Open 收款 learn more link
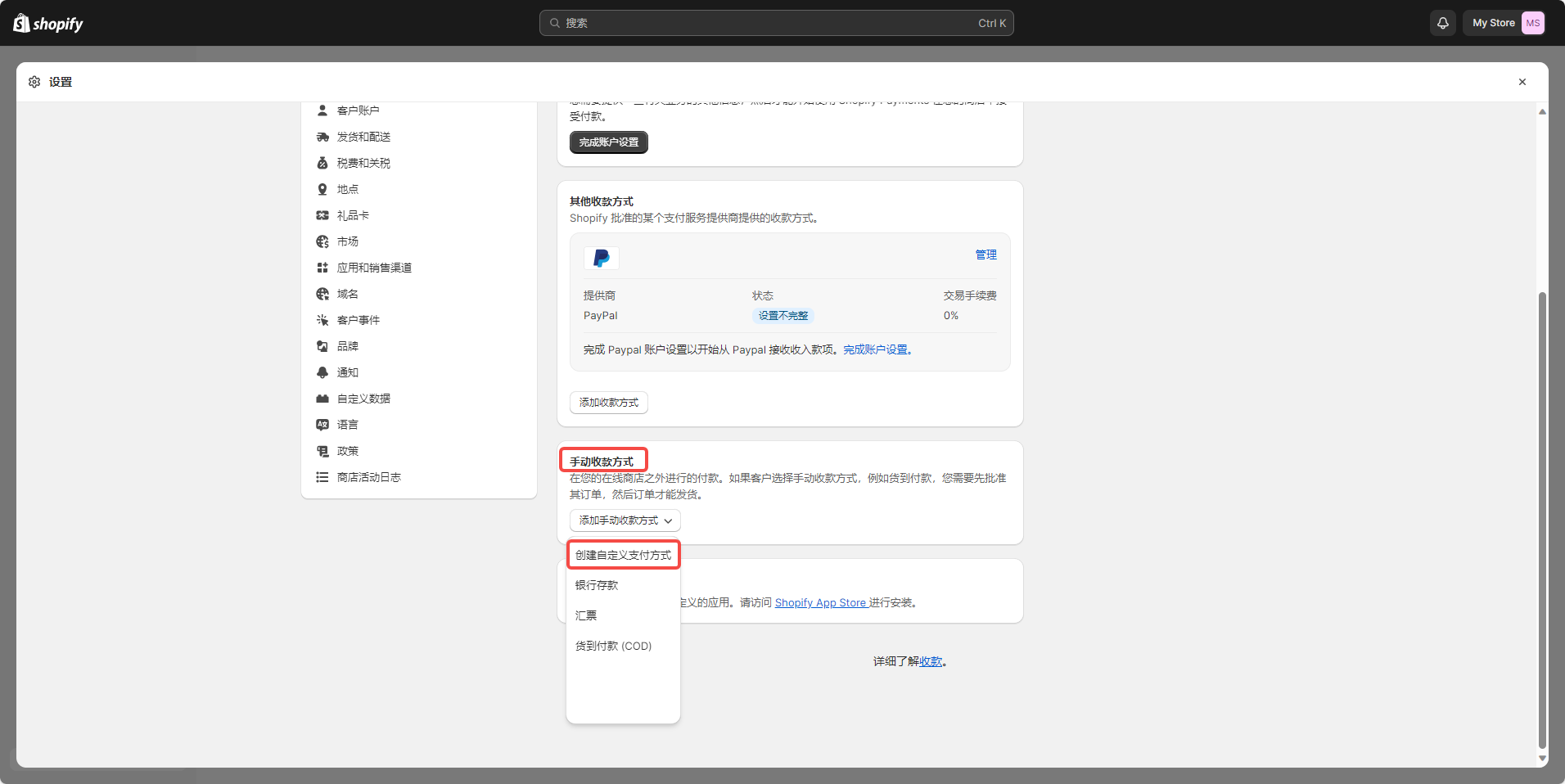The height and width of the screenshot is (784, 1565). coord(931,661)
